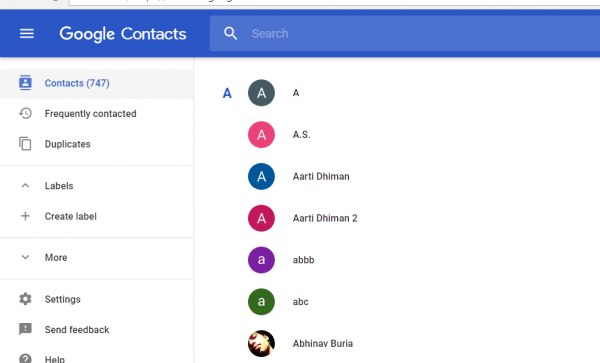Image resolution: width=600 pixels, height=363 pixels.
Task: Click the search magnifier icon
Action: pos(230,34)
